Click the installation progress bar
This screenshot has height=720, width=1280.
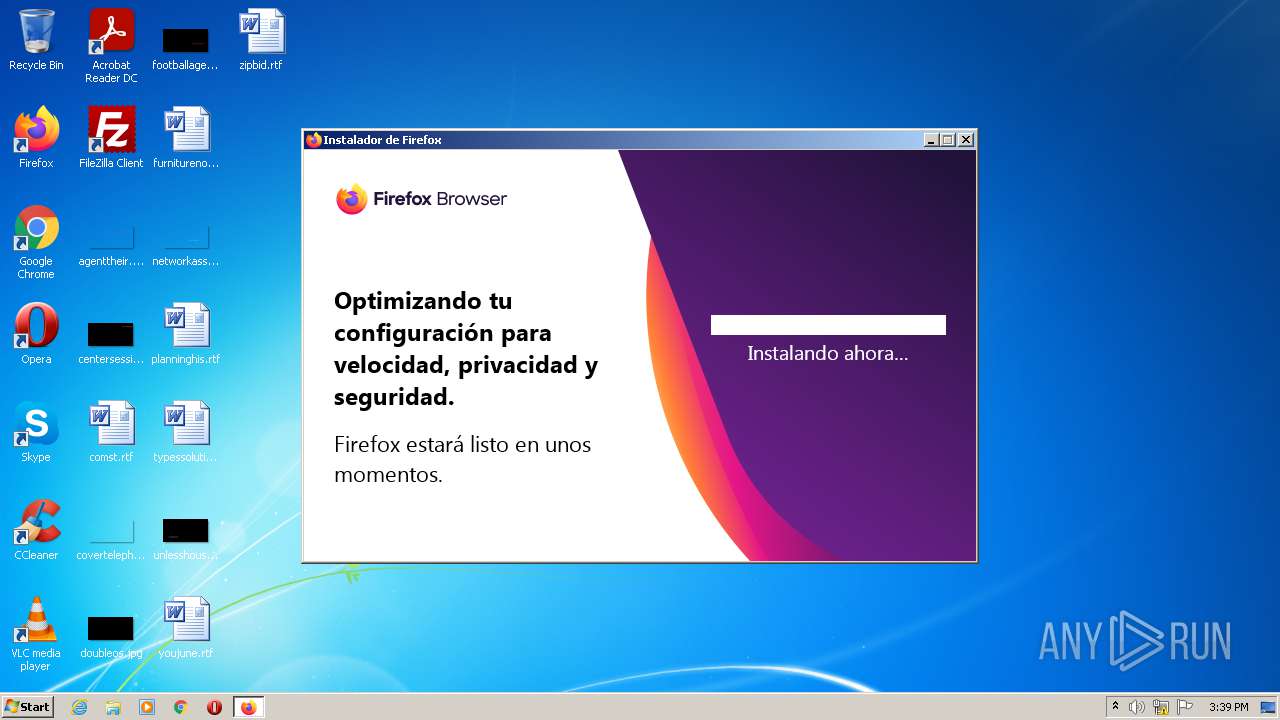coord(828,325)
